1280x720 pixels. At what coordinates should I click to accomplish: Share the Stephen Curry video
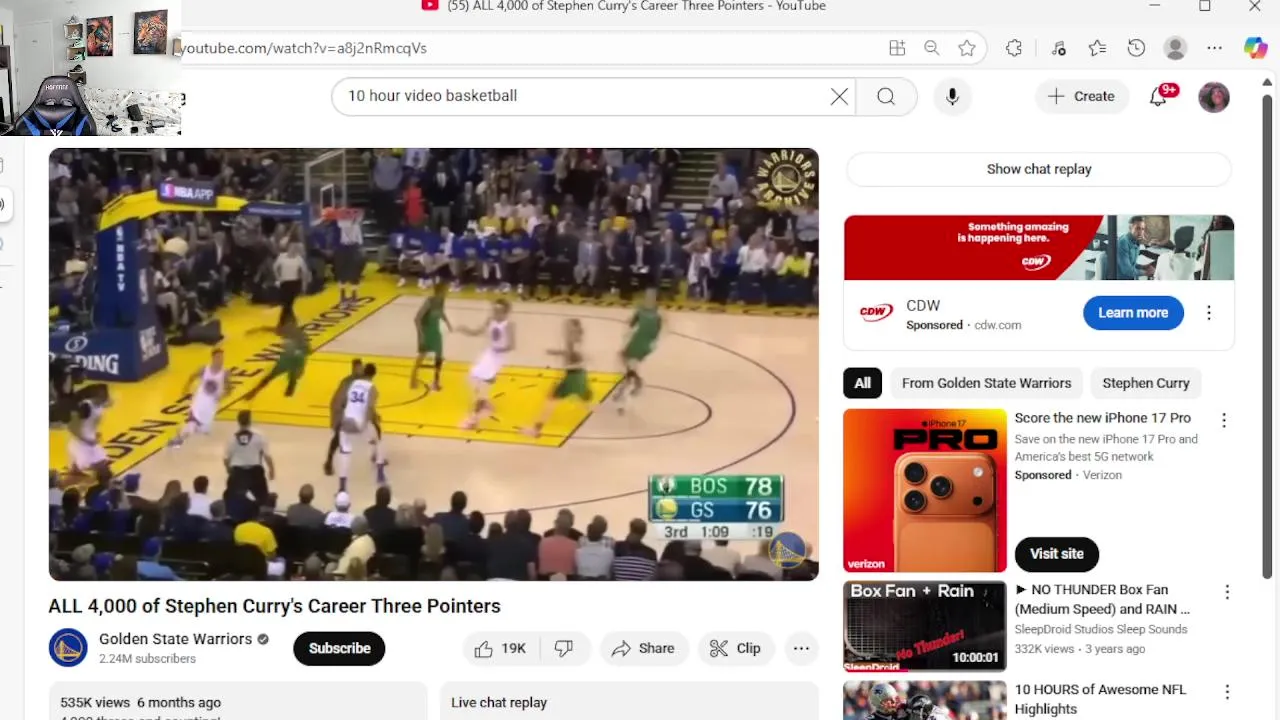[x=644, y=649]
